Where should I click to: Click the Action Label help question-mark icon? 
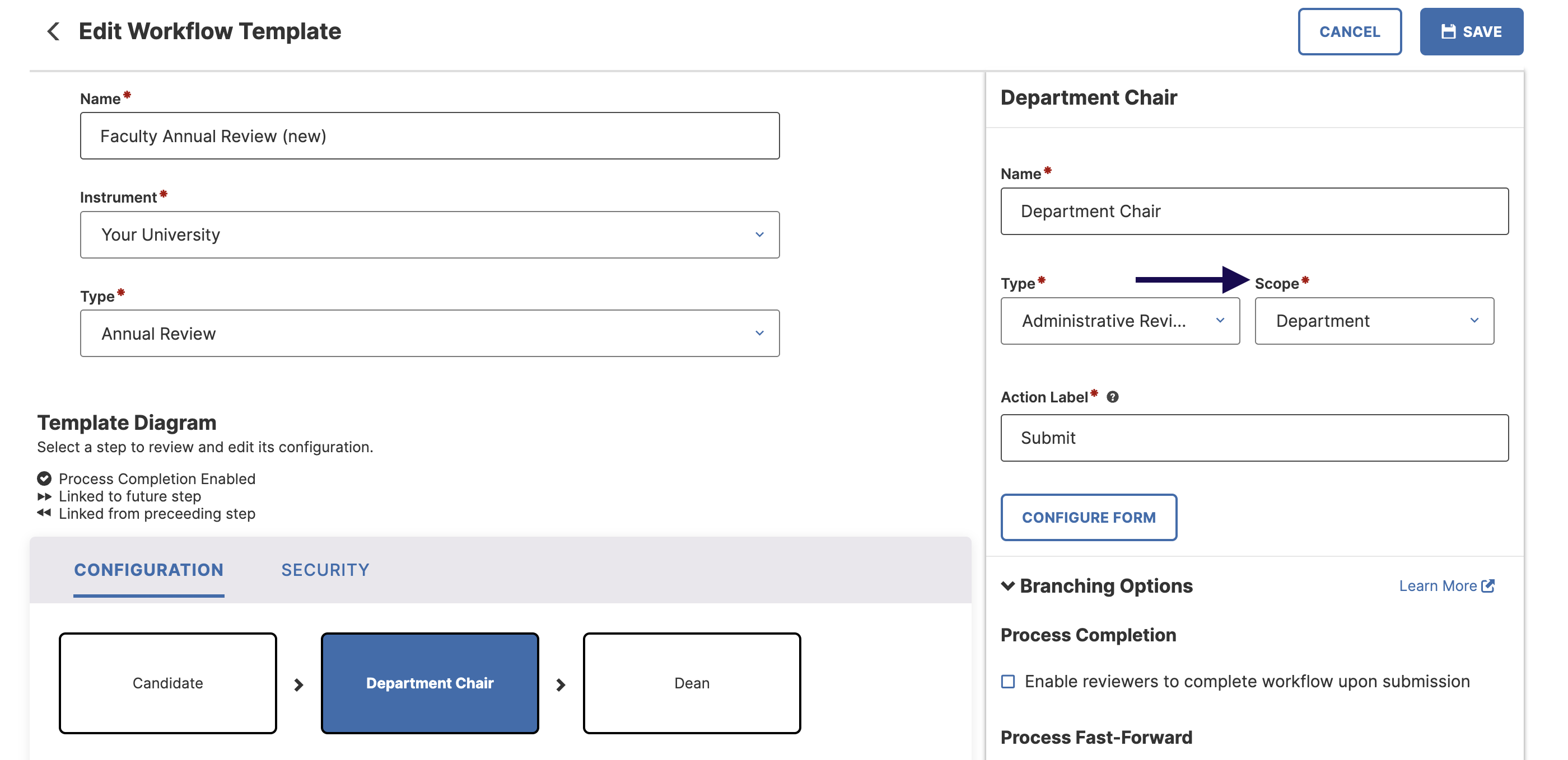[1113, 397]
